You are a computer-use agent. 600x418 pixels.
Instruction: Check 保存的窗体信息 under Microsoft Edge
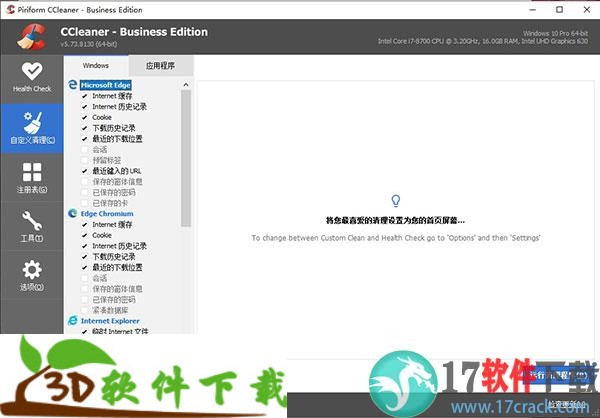tap(85, 182)
